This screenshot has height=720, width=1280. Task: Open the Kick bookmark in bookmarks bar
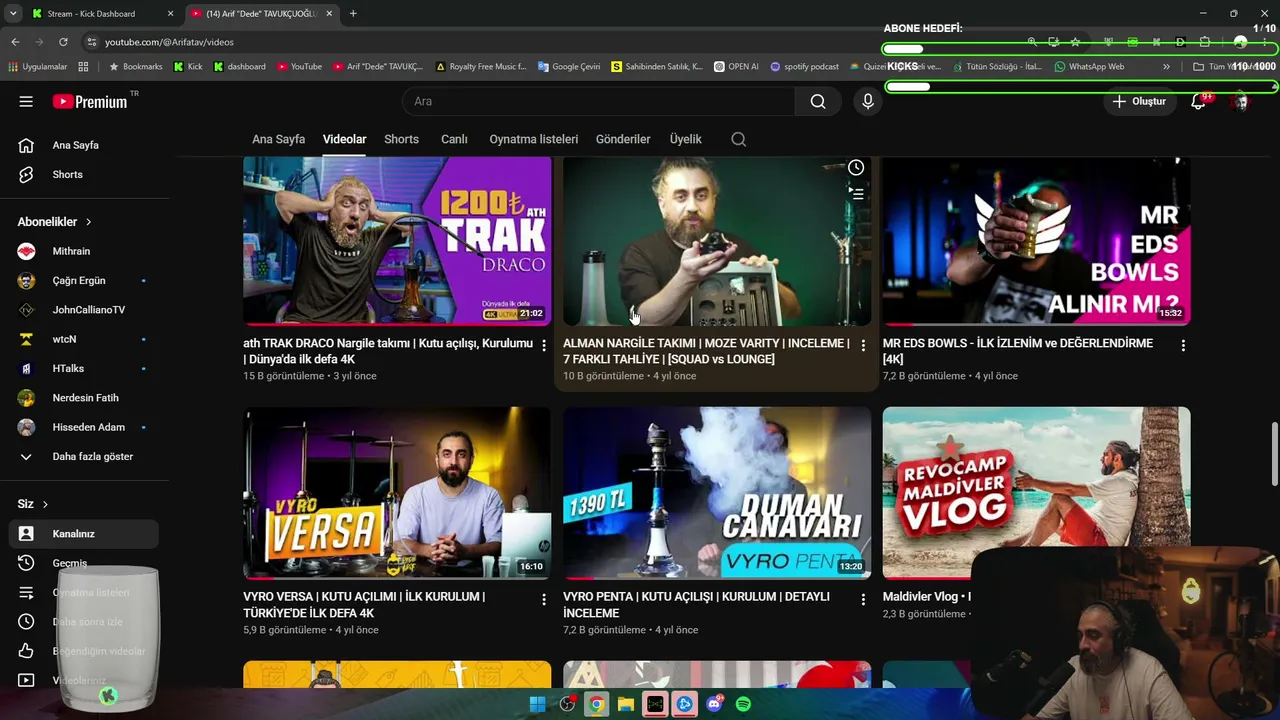click(x=188, y=67)
